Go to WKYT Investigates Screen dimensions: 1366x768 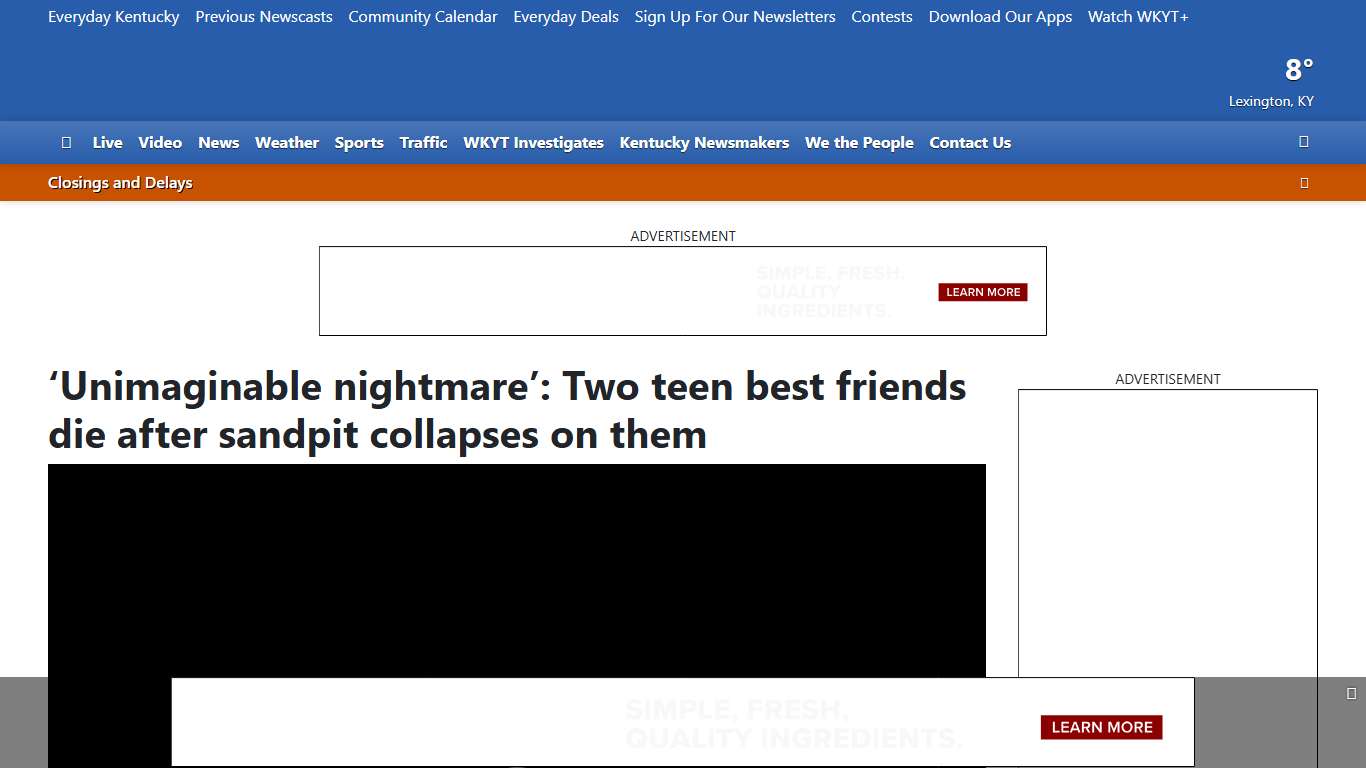533,142
